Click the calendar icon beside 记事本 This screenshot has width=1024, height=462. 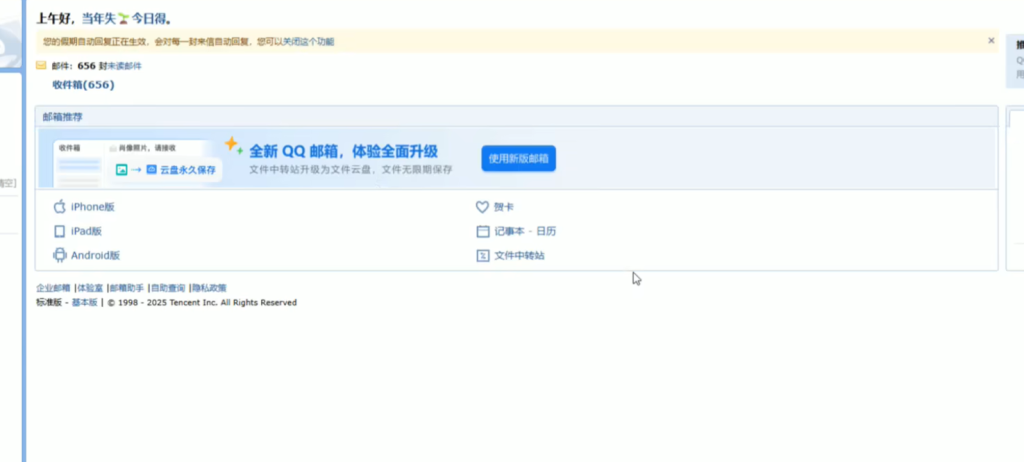(x=483, y=231)
